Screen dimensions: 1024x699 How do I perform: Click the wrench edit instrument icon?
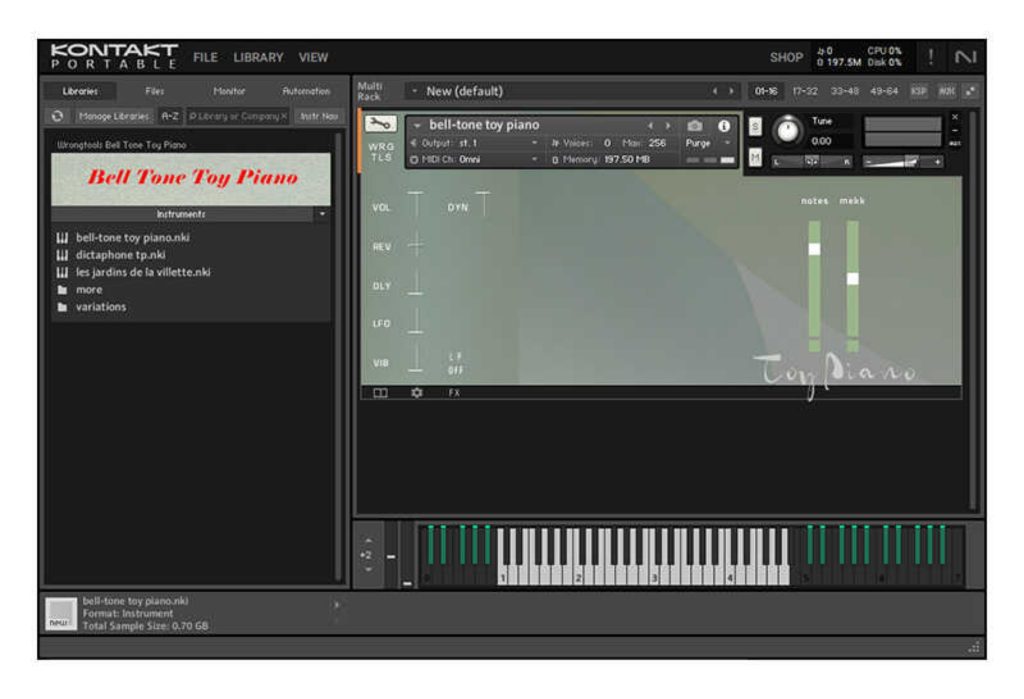pyautogui.click(x=380, y=124)
